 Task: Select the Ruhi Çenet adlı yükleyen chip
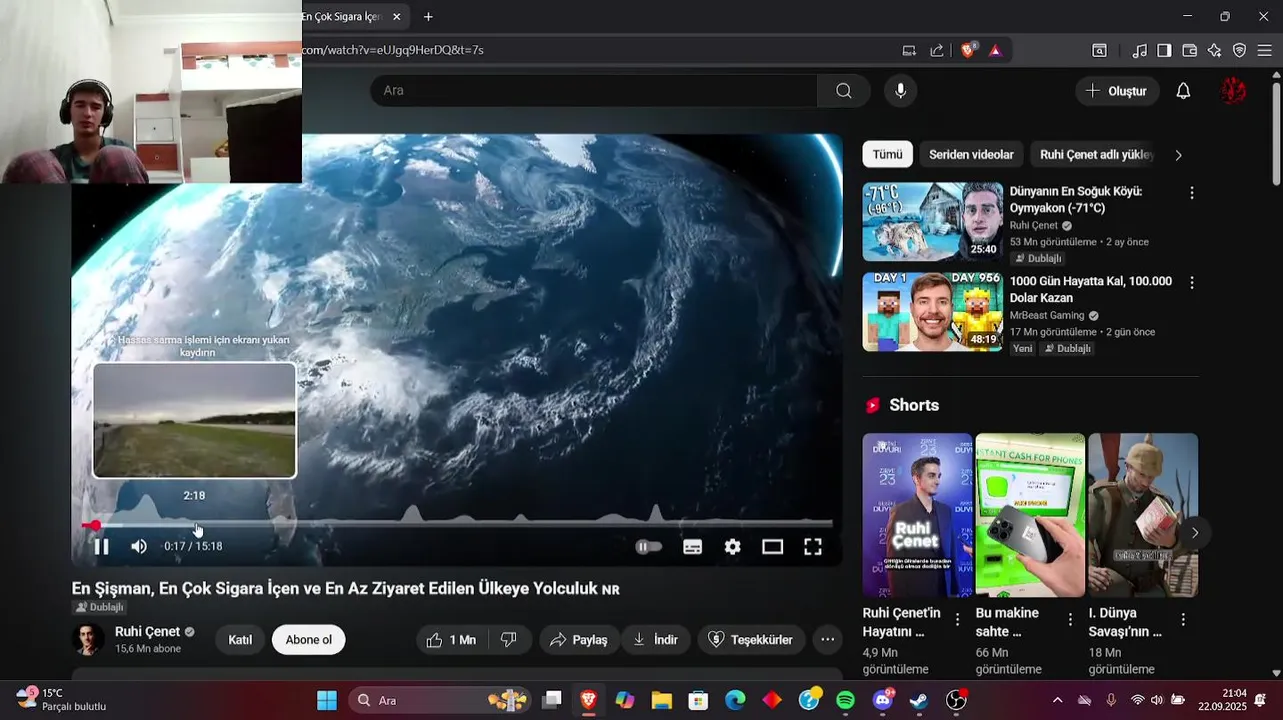pyautogui.click(x=1096, y=154)
